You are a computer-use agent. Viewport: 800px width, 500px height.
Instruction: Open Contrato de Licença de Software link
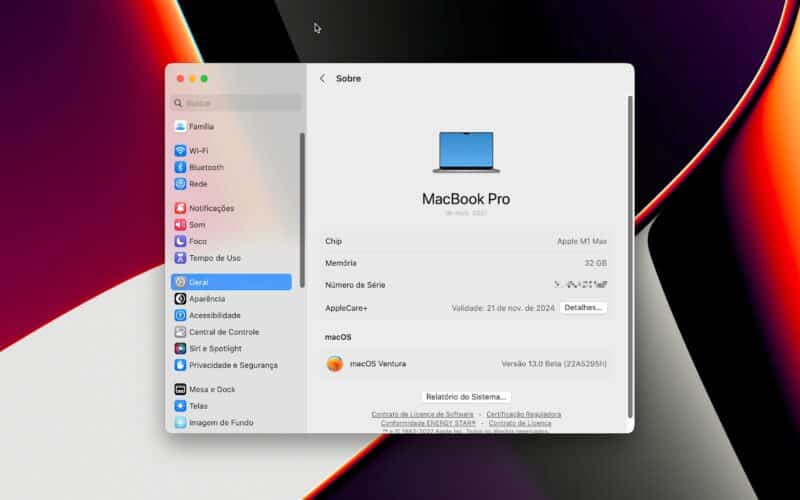pyautogui.click(x=422, y=414)
